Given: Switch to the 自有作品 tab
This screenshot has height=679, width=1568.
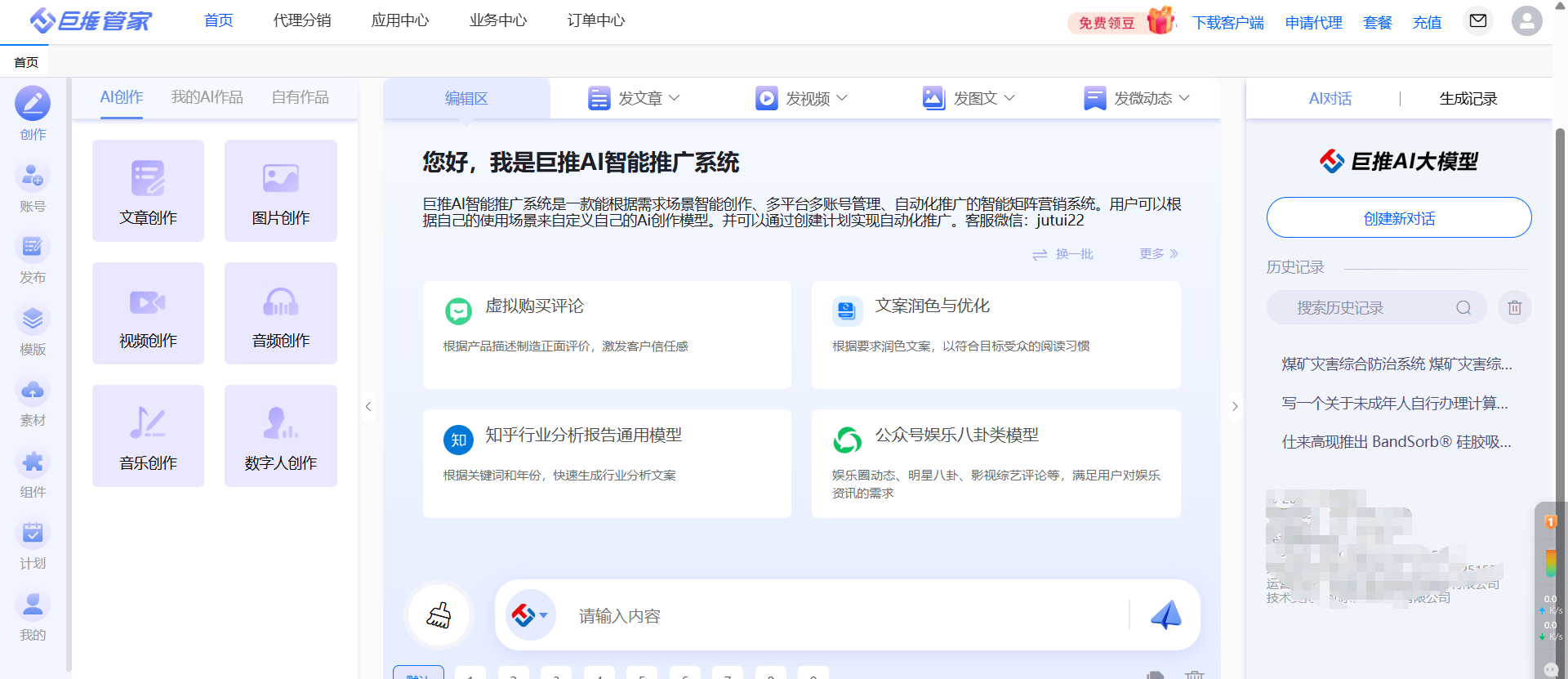Looking at the screenshot, I should (x=301, y=97).
